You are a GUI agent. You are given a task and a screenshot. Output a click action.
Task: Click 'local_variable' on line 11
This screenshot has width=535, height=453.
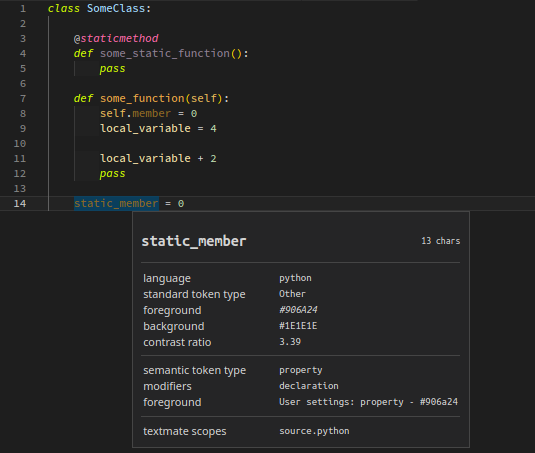pos(145,158)
